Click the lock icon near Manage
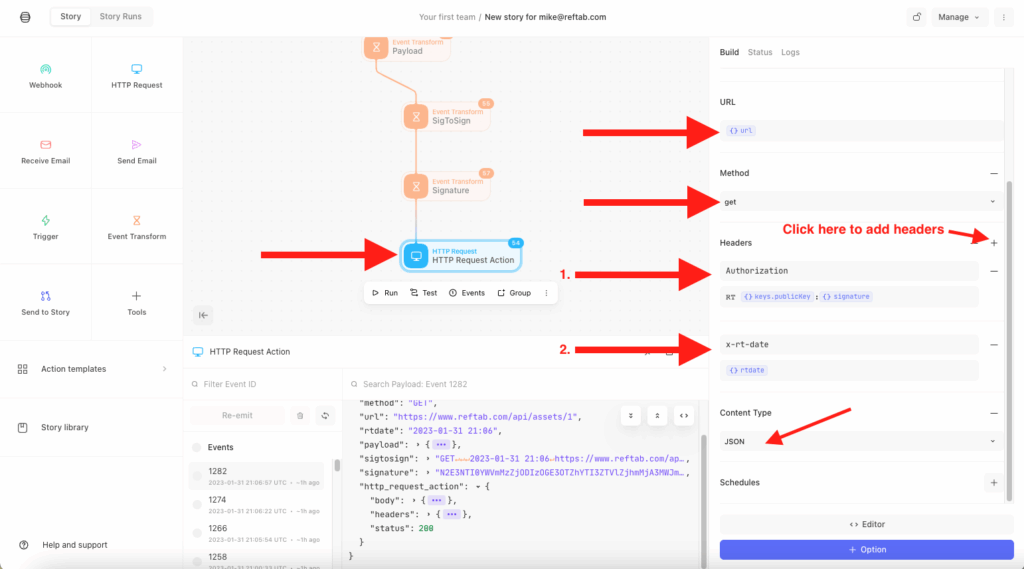Screen dimensions: 1024x569 click(917, 17)
